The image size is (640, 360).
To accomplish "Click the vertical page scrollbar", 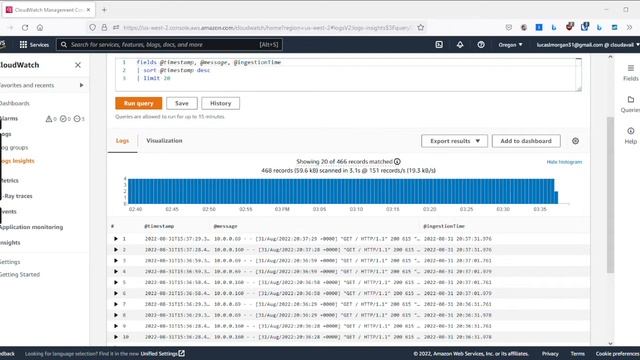I will point(610,195).
